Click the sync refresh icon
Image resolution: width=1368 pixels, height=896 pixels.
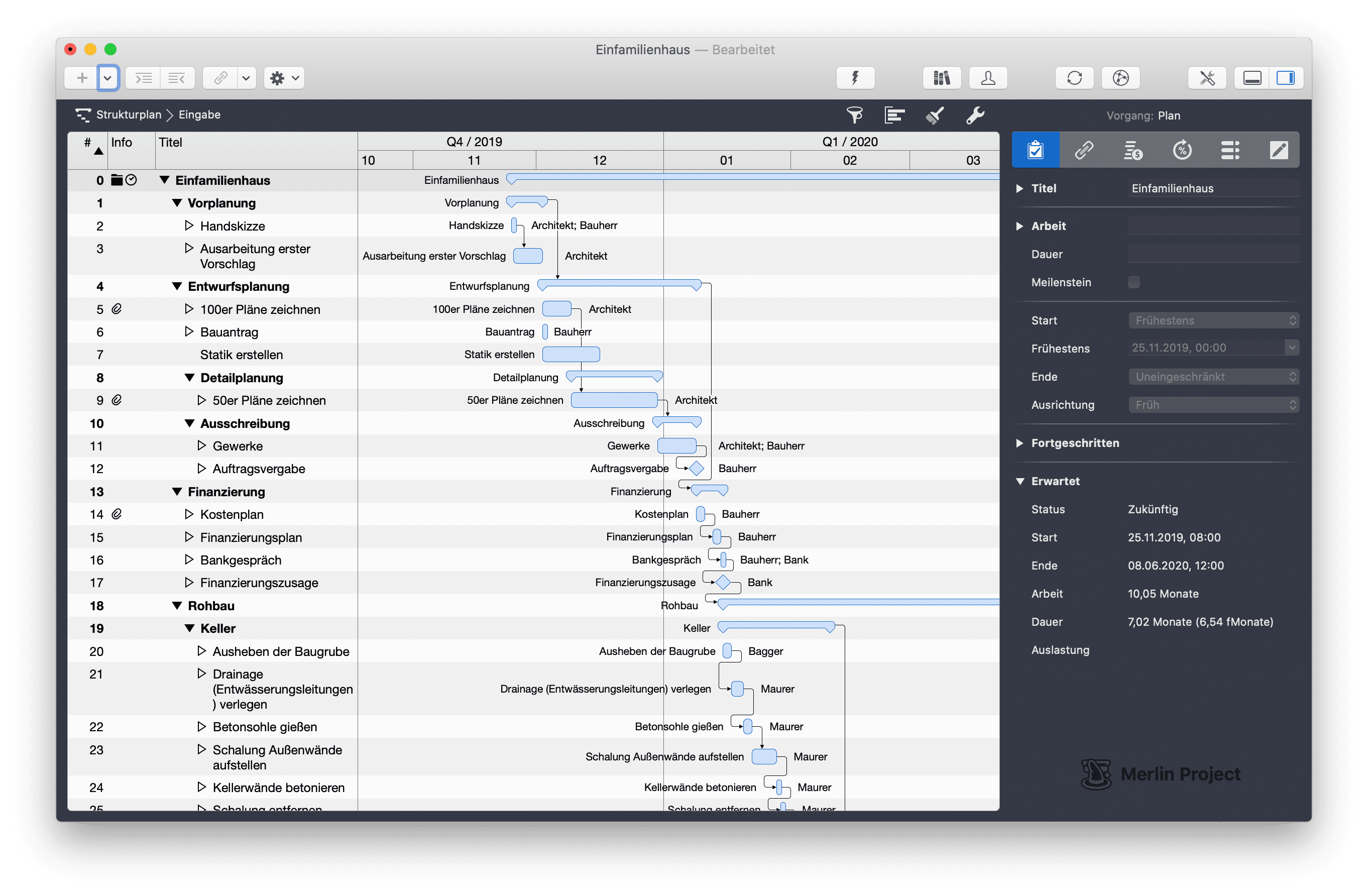point(1074,78)
